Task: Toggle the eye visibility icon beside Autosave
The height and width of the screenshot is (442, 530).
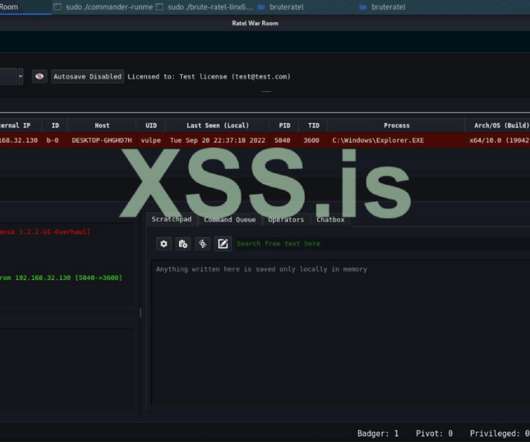Action: point(40,76)
